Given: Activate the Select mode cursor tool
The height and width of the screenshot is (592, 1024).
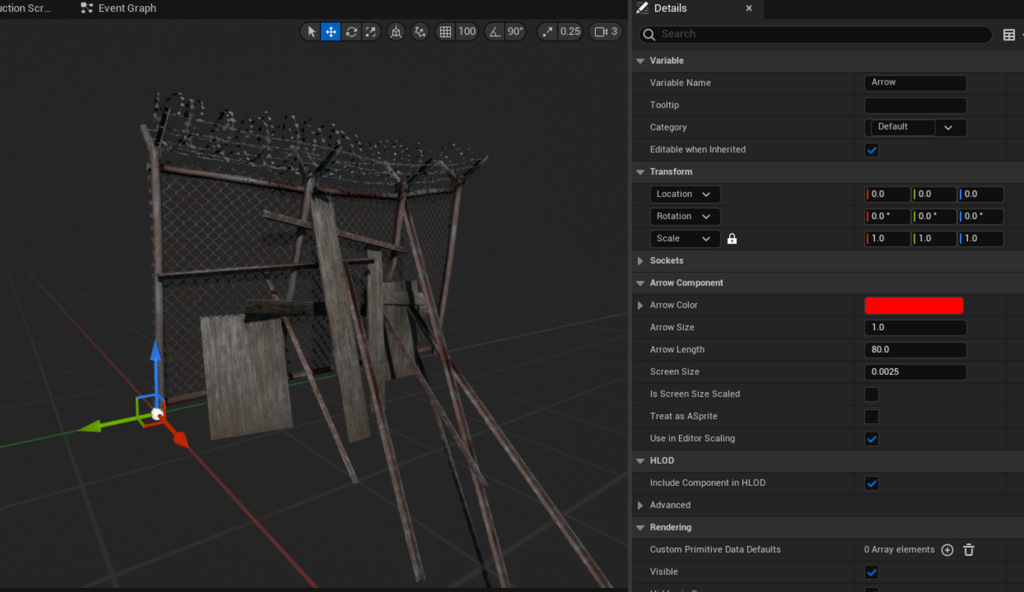Looking at the screenshot, I should pos(311,32).
